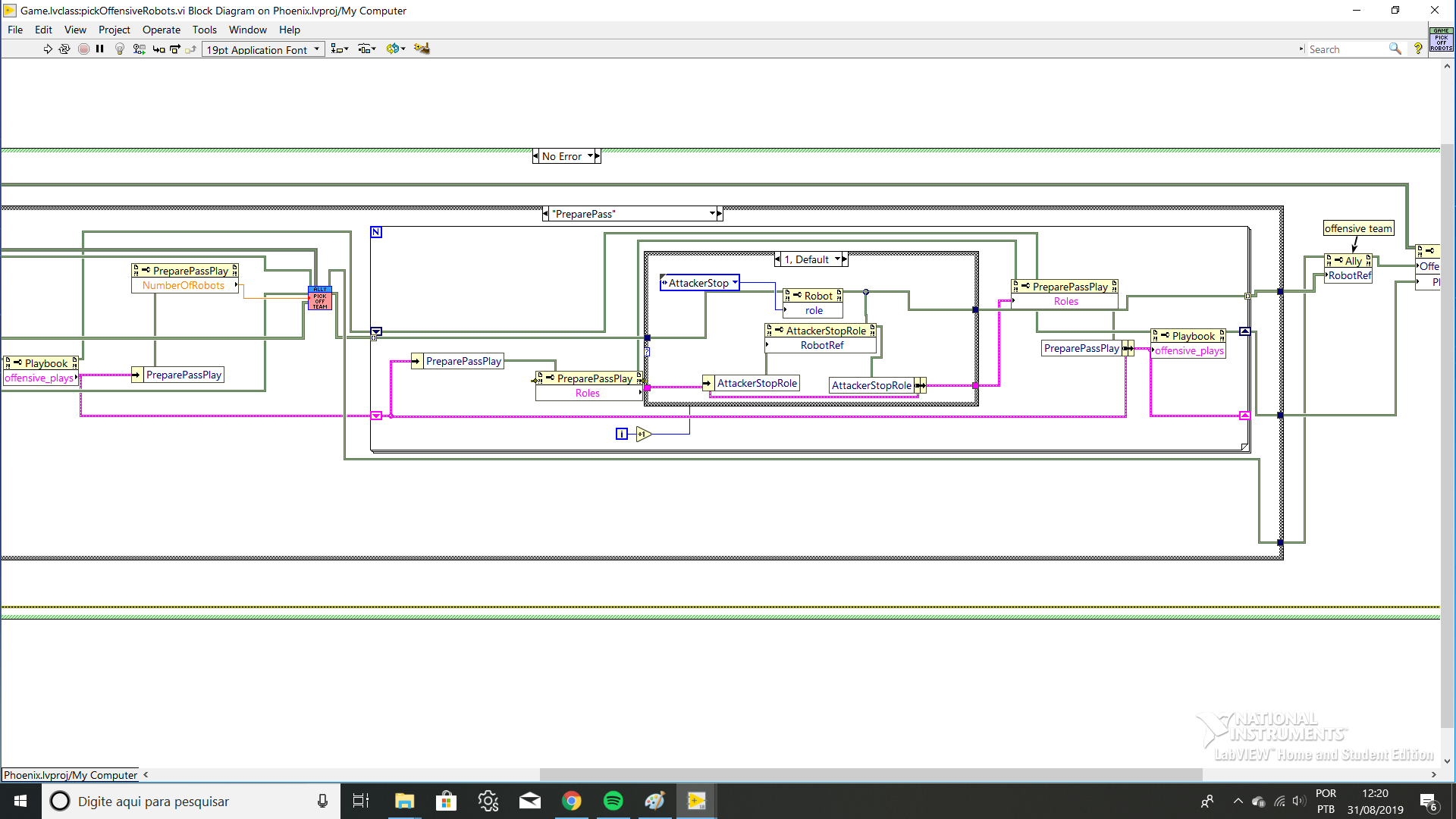Click Step Out button
The image size is (1456, 819).
191,49
